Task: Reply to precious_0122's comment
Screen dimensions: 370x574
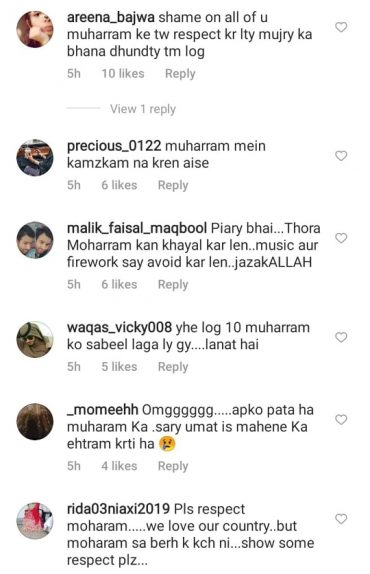Action: 173,185
